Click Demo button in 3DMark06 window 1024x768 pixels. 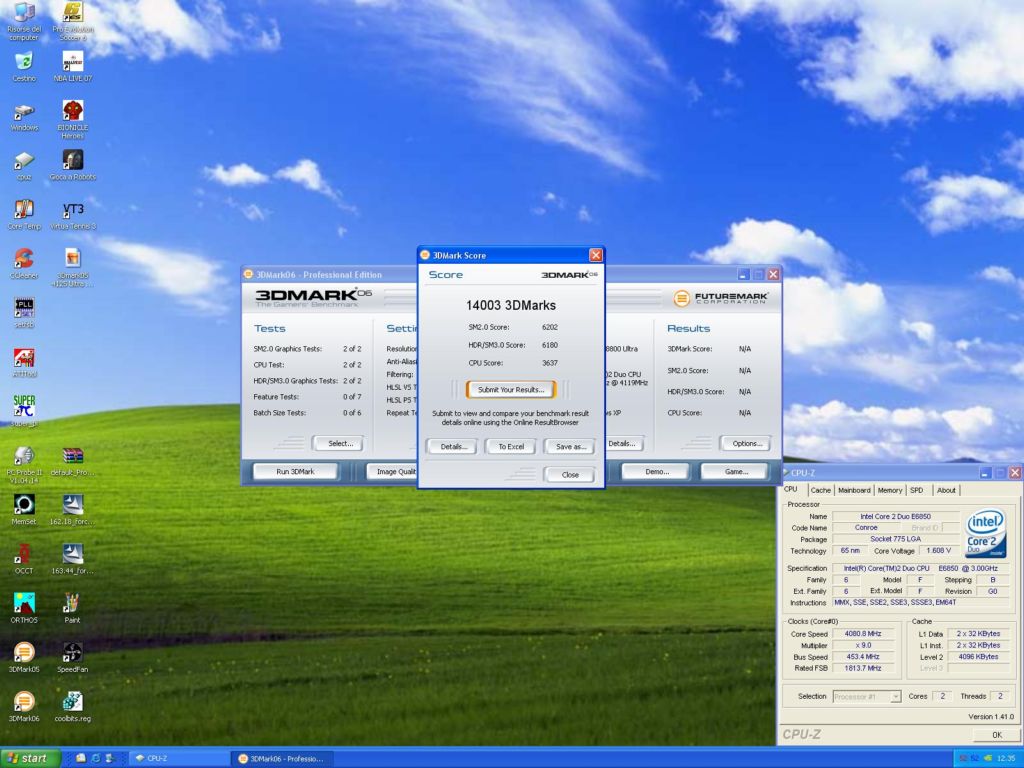[656, 472]
